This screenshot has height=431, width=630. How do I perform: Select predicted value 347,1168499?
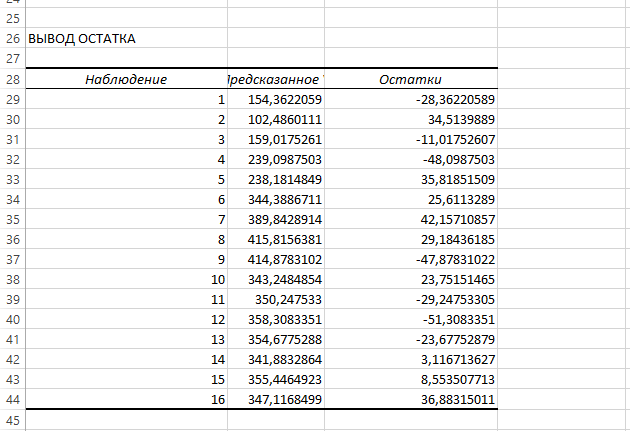tap(276, 399)
